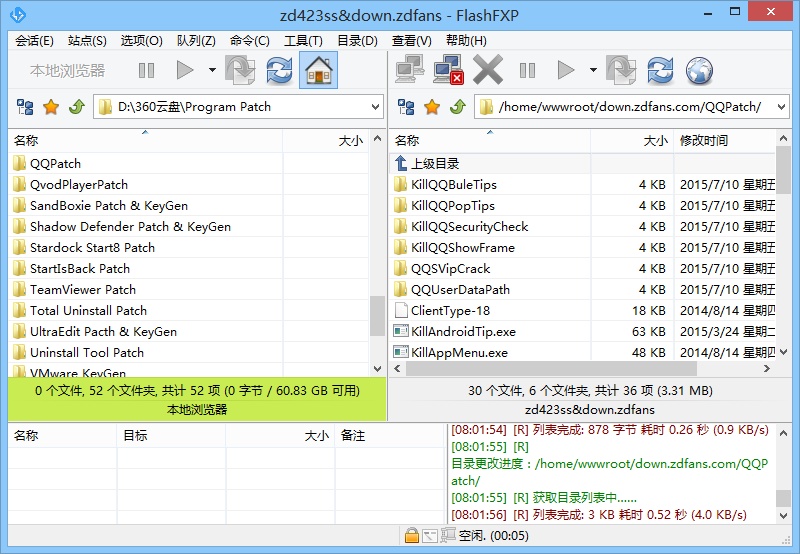Viewport: 800px width, 554px height.
Task: Click the remote folder tree icon
Action: point(406,107)
